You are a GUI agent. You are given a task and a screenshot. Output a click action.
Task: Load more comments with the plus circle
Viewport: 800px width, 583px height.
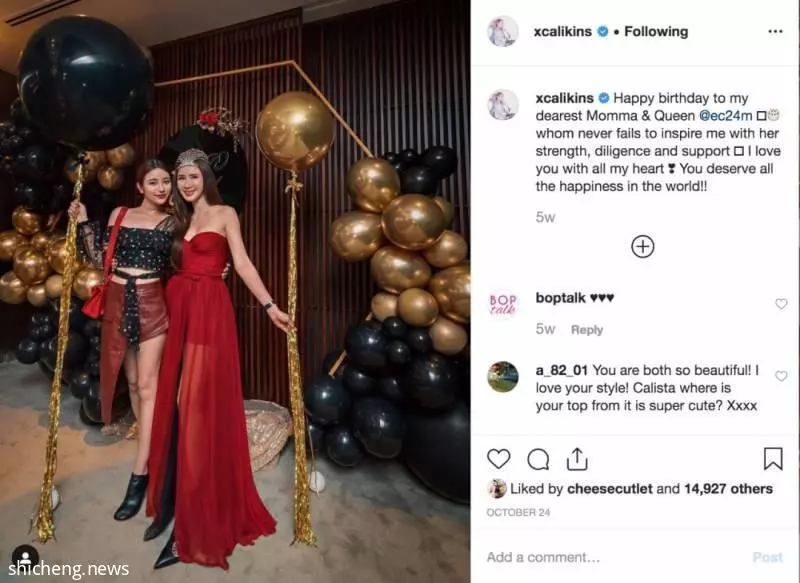pyautogui.click(x=643, y=247)
